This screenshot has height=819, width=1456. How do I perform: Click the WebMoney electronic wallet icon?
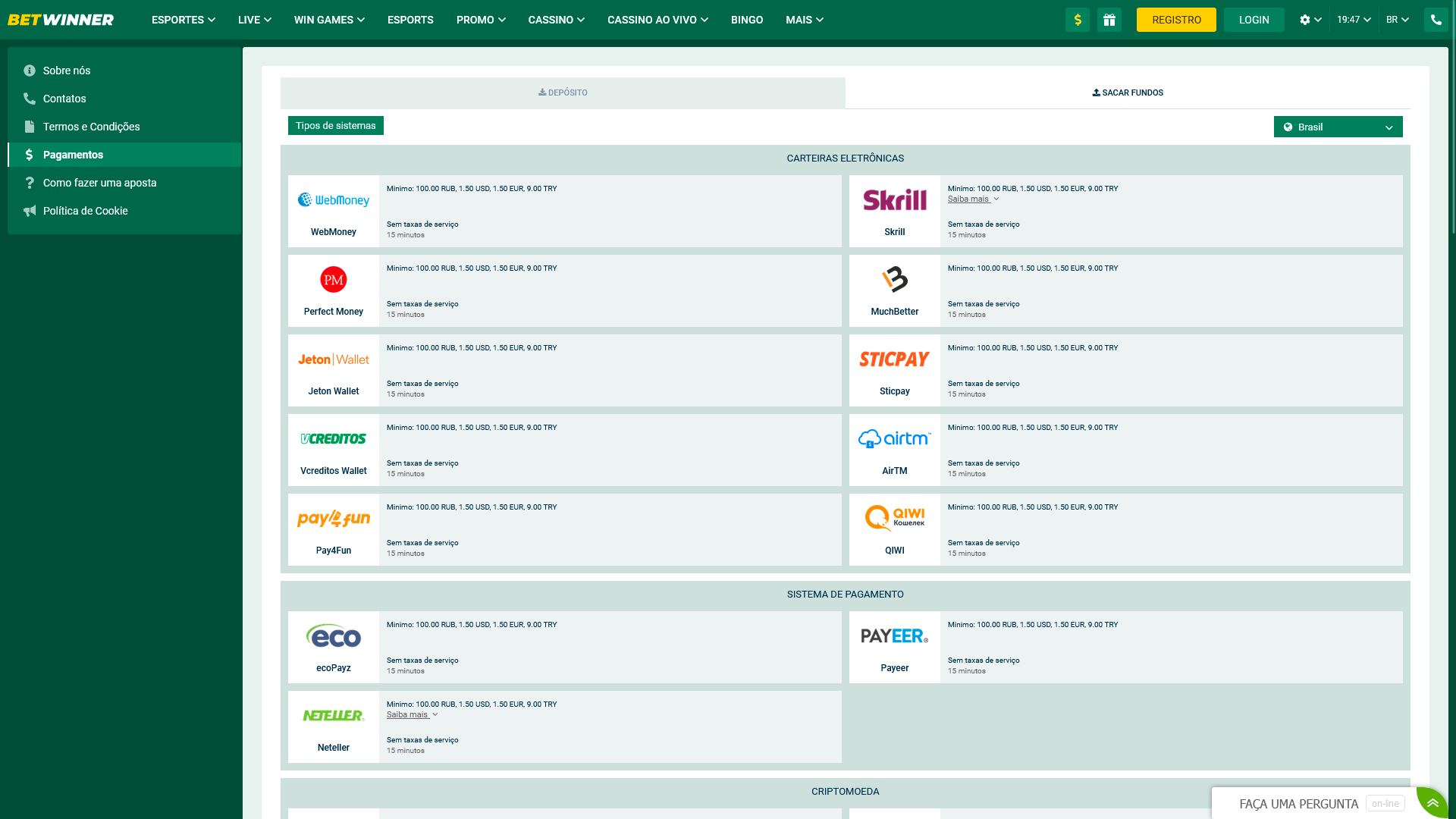[333, 200]
